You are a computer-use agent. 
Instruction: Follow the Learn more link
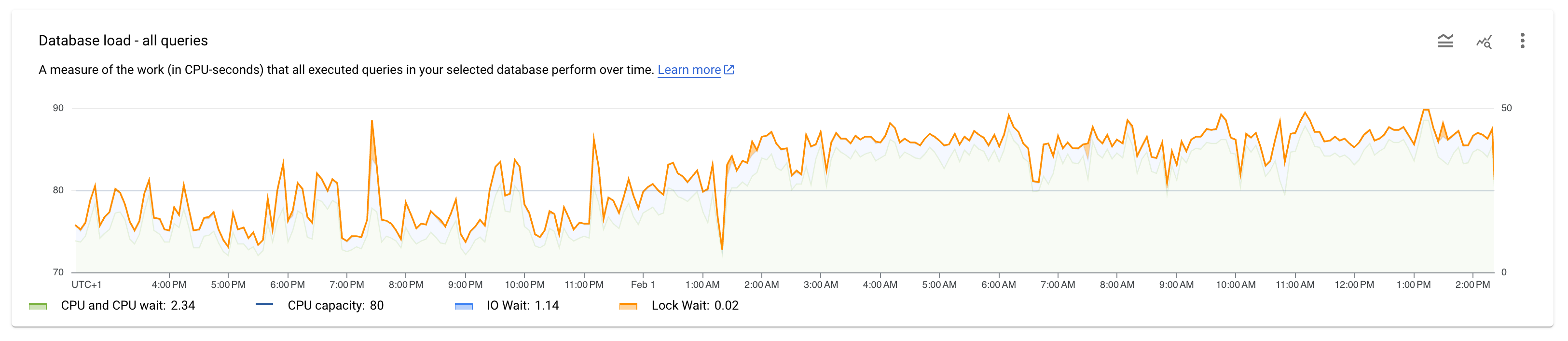coord(689,70)
